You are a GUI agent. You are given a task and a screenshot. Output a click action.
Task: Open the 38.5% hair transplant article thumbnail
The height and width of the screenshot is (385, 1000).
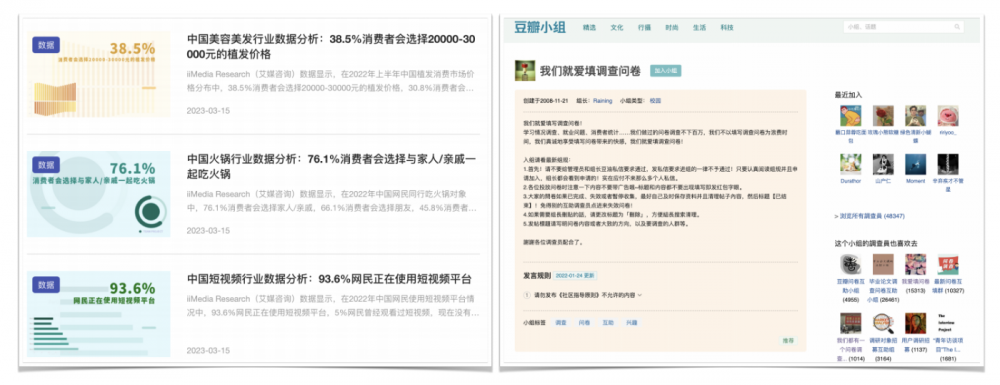coord(99,74)
